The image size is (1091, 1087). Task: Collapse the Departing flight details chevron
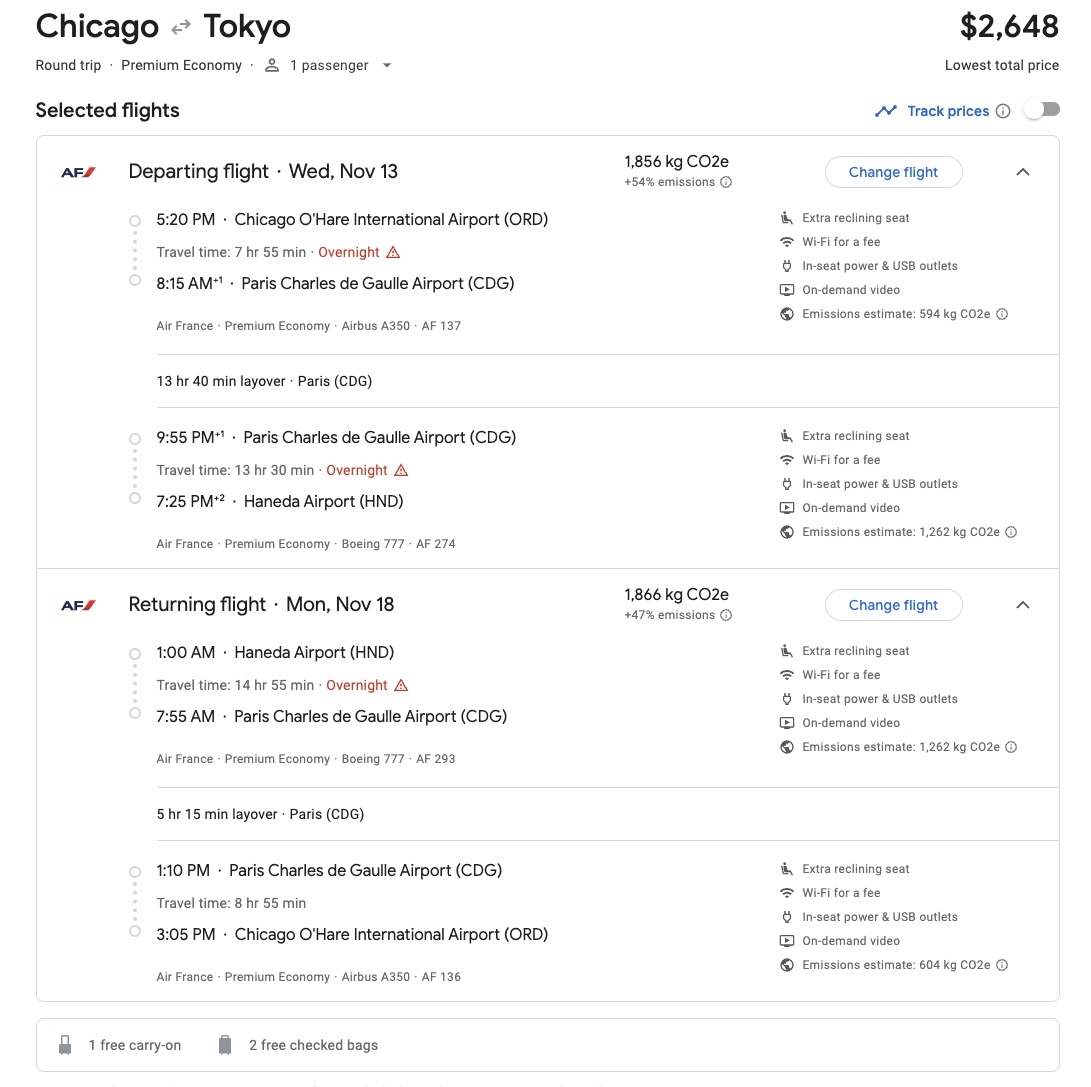pyautogui.click(x=1022, y=172)
